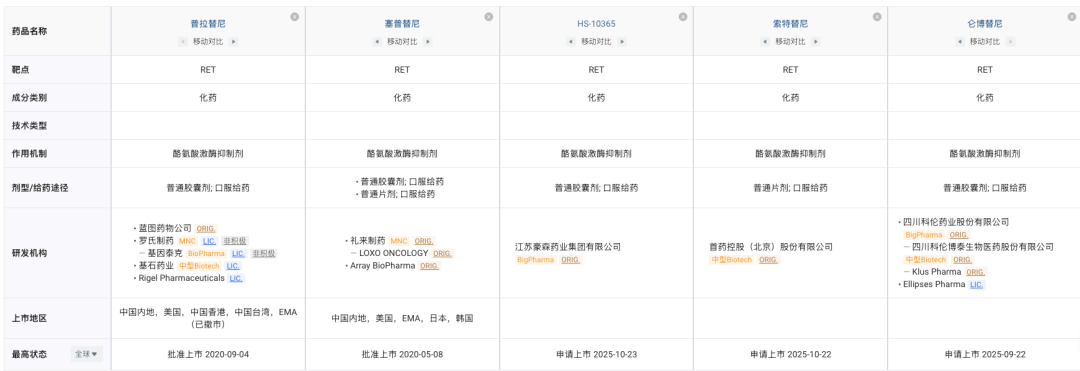Click the BigPharma tag under 江苏豪森药业集团有限公司

[x=535, y=259]
